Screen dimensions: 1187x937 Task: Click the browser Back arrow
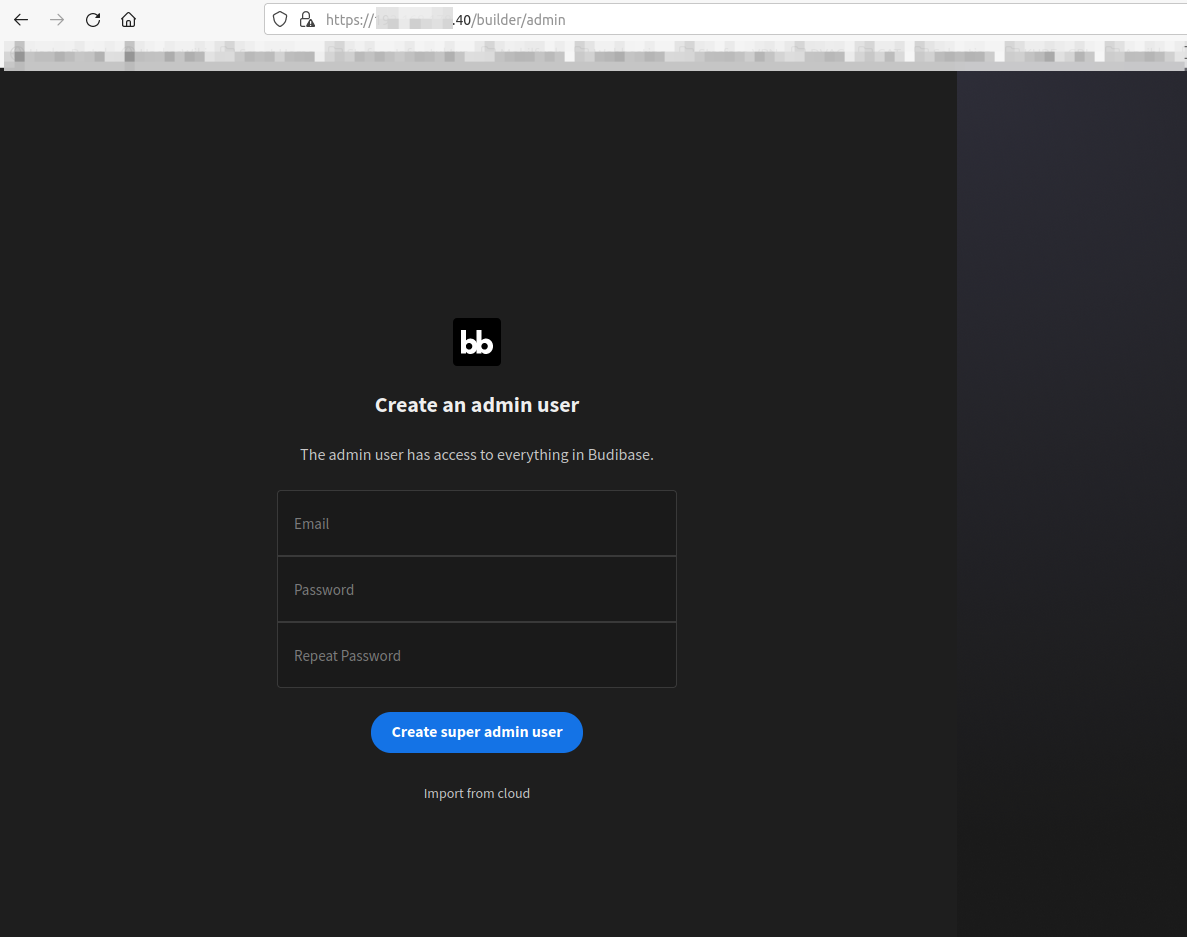pos(21,20)
